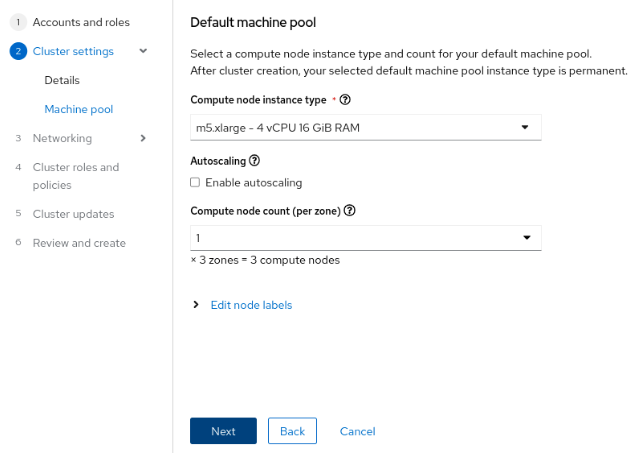633x453 pixels.
Task: Select Cluster roles and policies step
Action: click(76, 176)
